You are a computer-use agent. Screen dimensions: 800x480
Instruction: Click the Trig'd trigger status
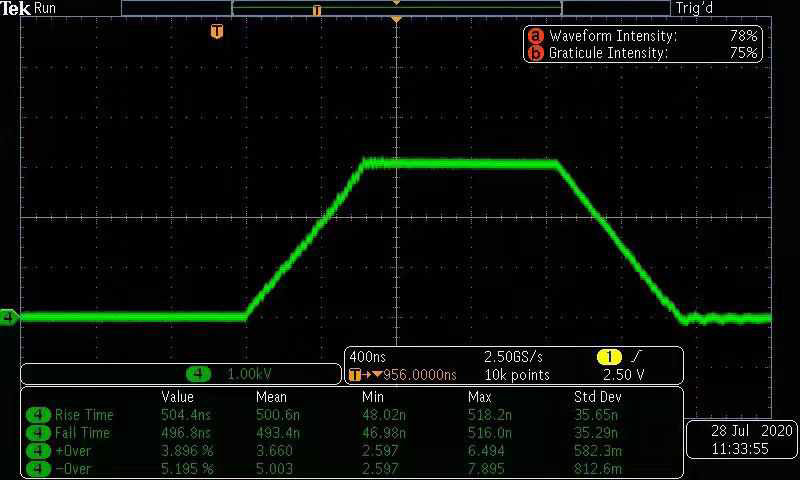pyautogui.click(x=694, y=8)
